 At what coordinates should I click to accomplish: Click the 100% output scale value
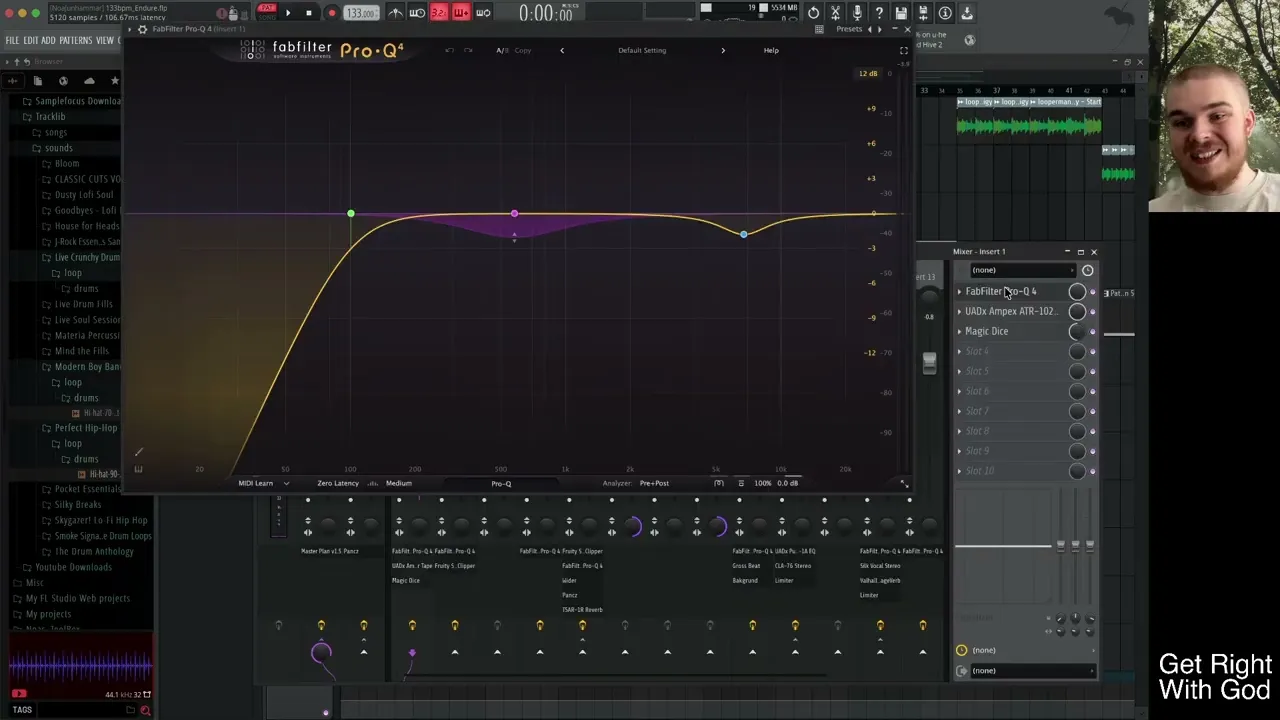[763, 483]
